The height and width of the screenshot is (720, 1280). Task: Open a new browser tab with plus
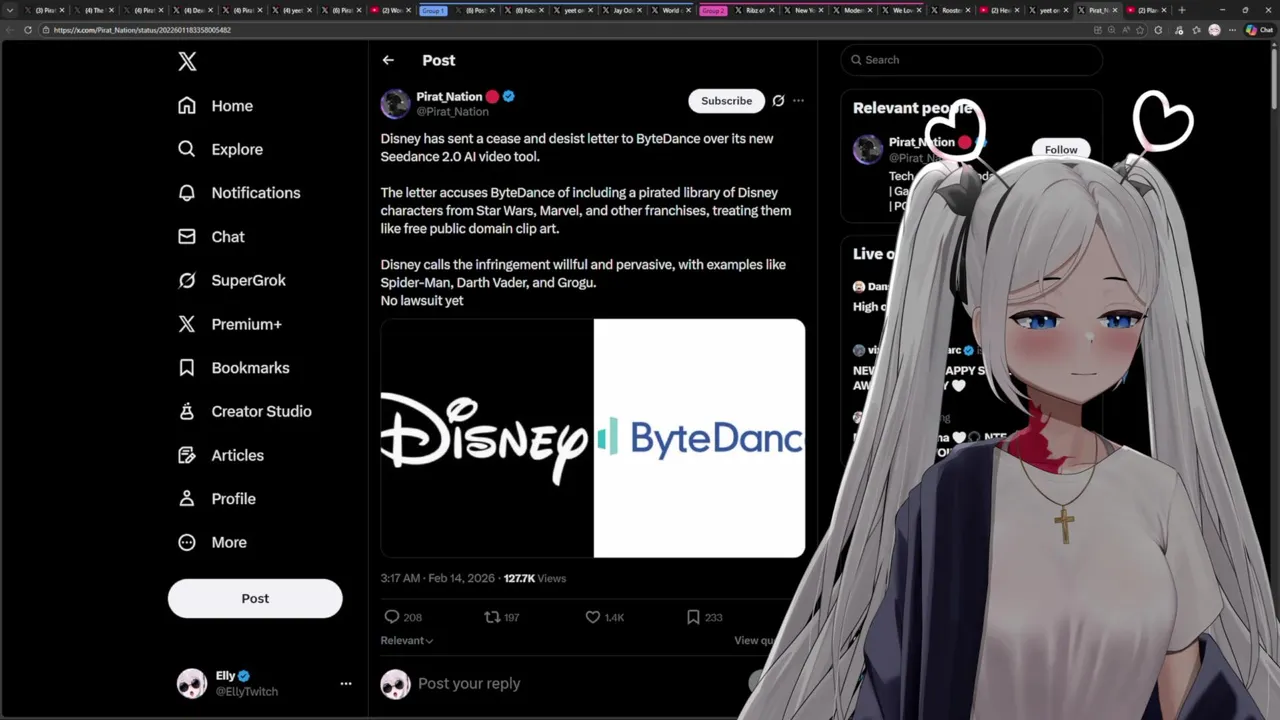coord(1182,10)
